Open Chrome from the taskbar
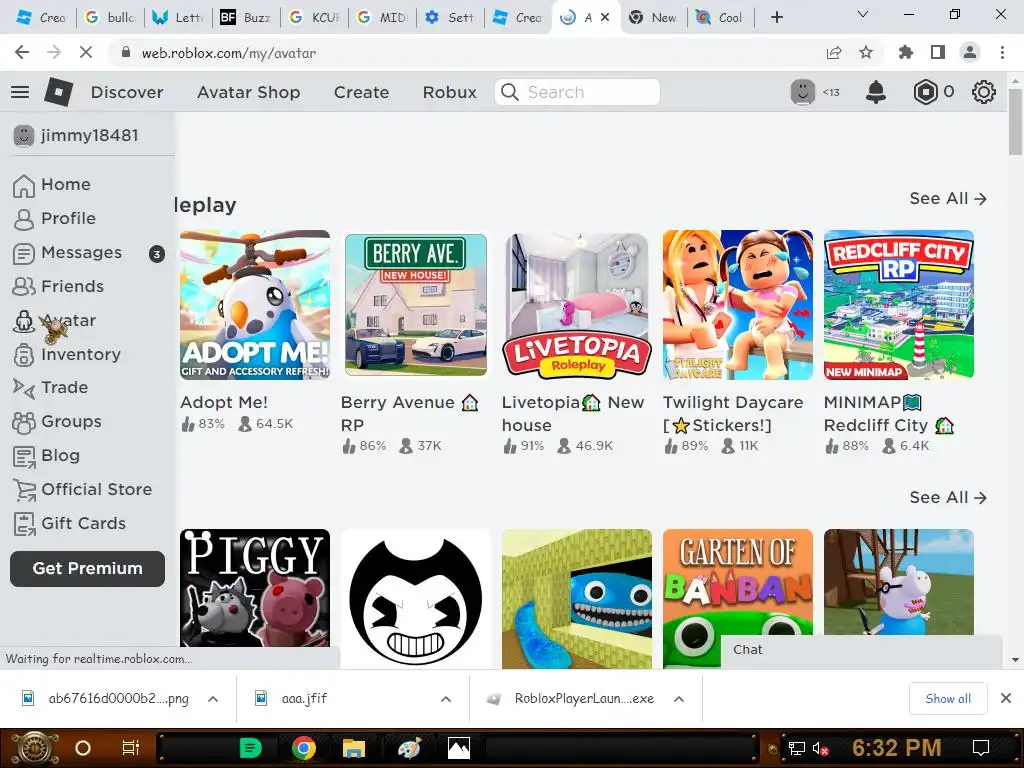The width and height of the screenshot is (1024, 768). (x=303, y=748)
